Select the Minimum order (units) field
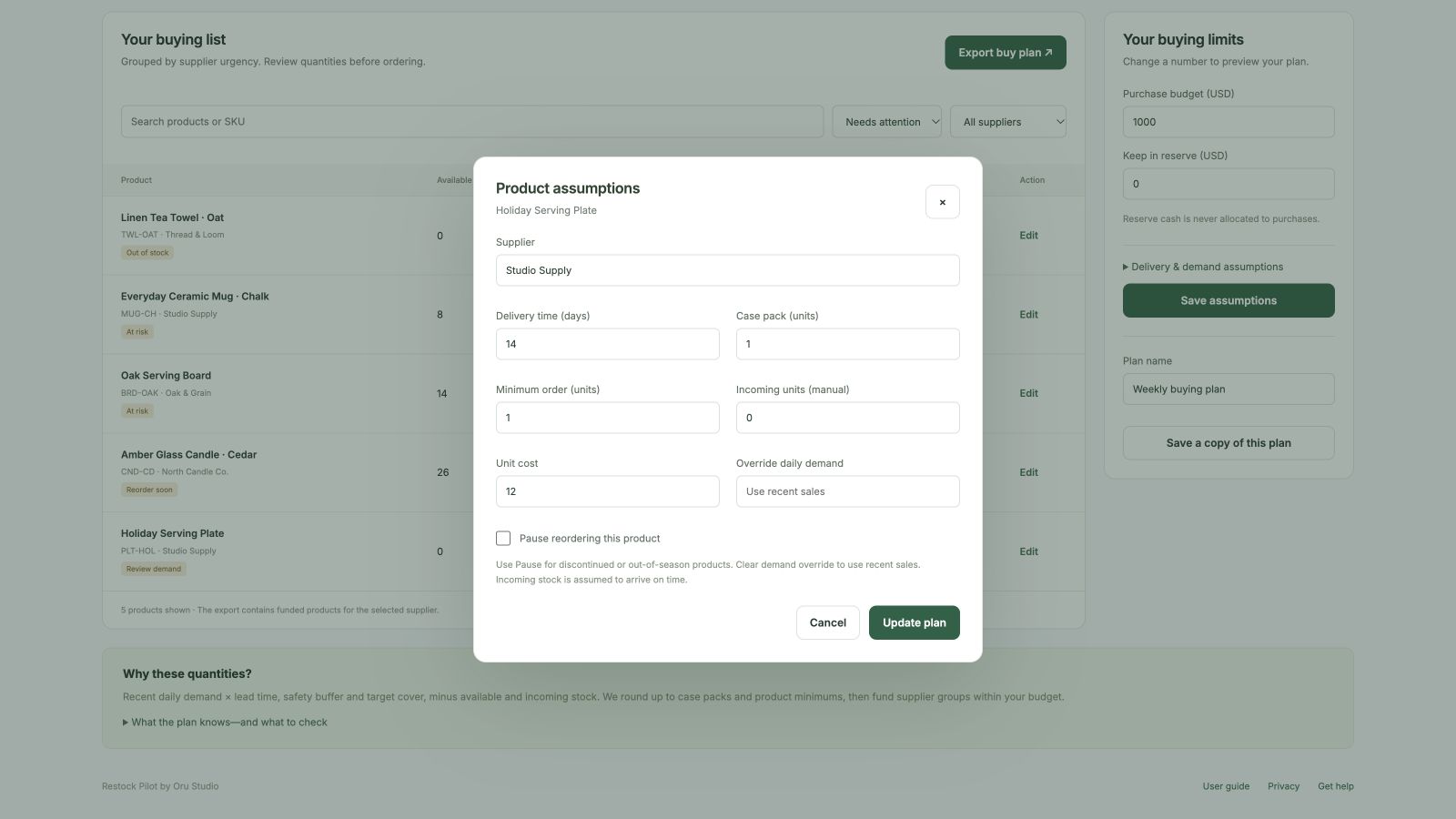The width and height of the screenshot is (1456, 819). point(607,418)
